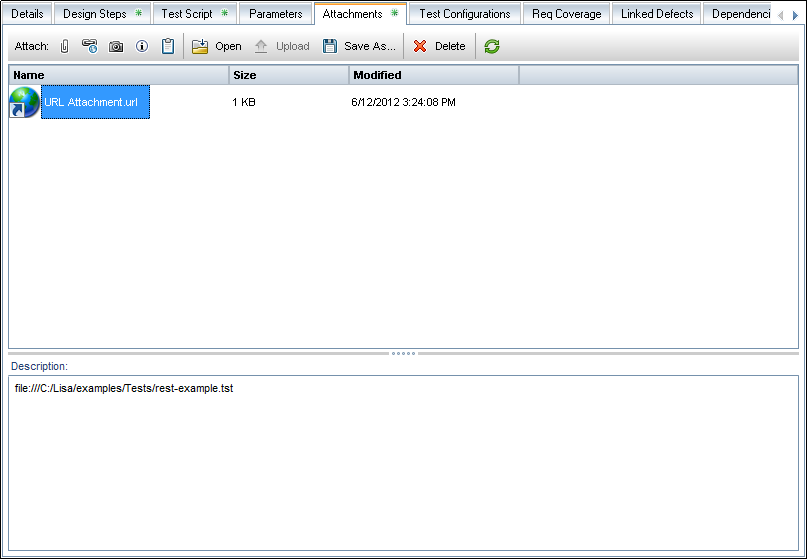
Task: Switch to the Req Coverage tab
Action: [x=567, y=14]
